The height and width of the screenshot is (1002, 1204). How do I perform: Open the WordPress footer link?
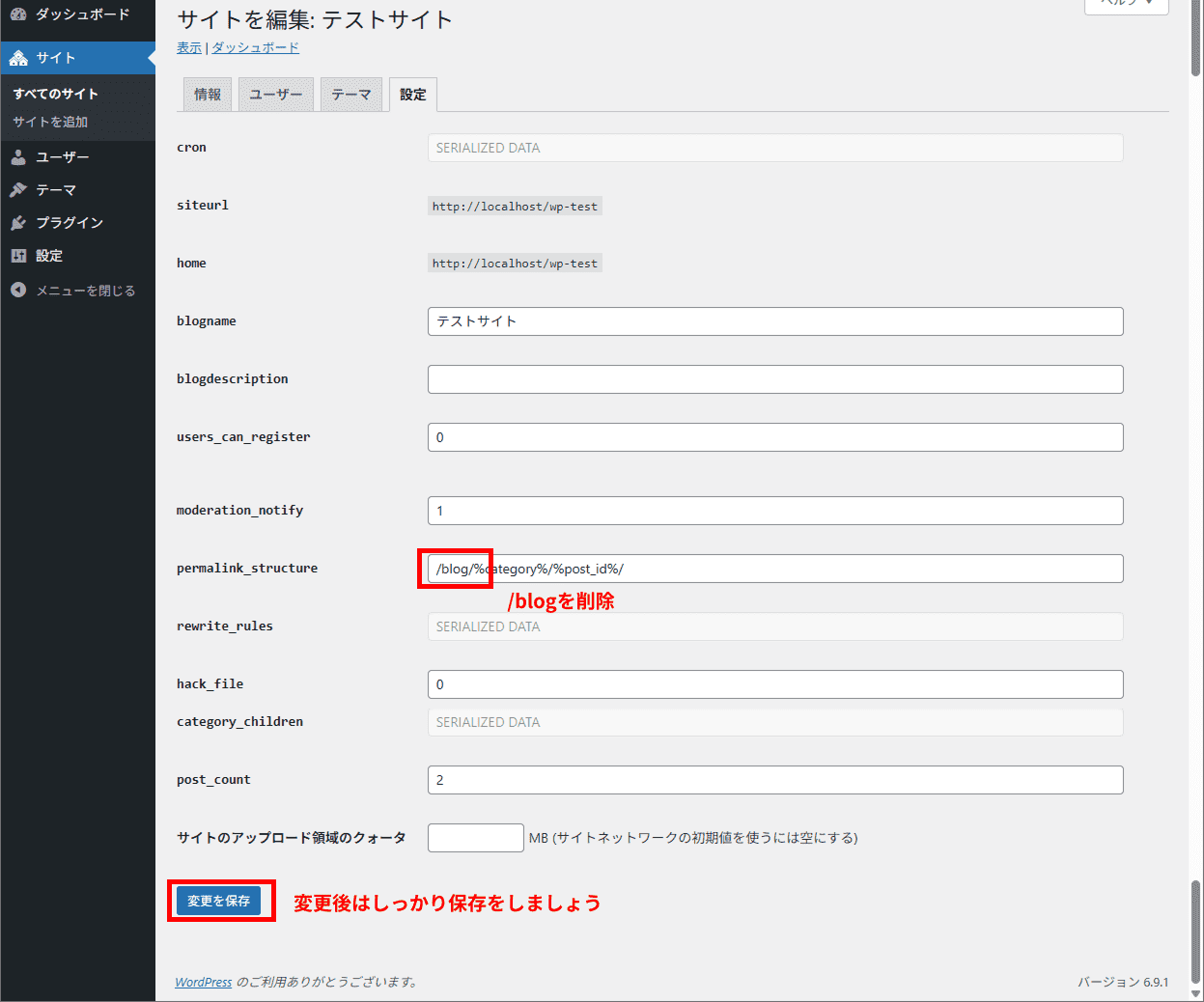(x=203, y=982)
